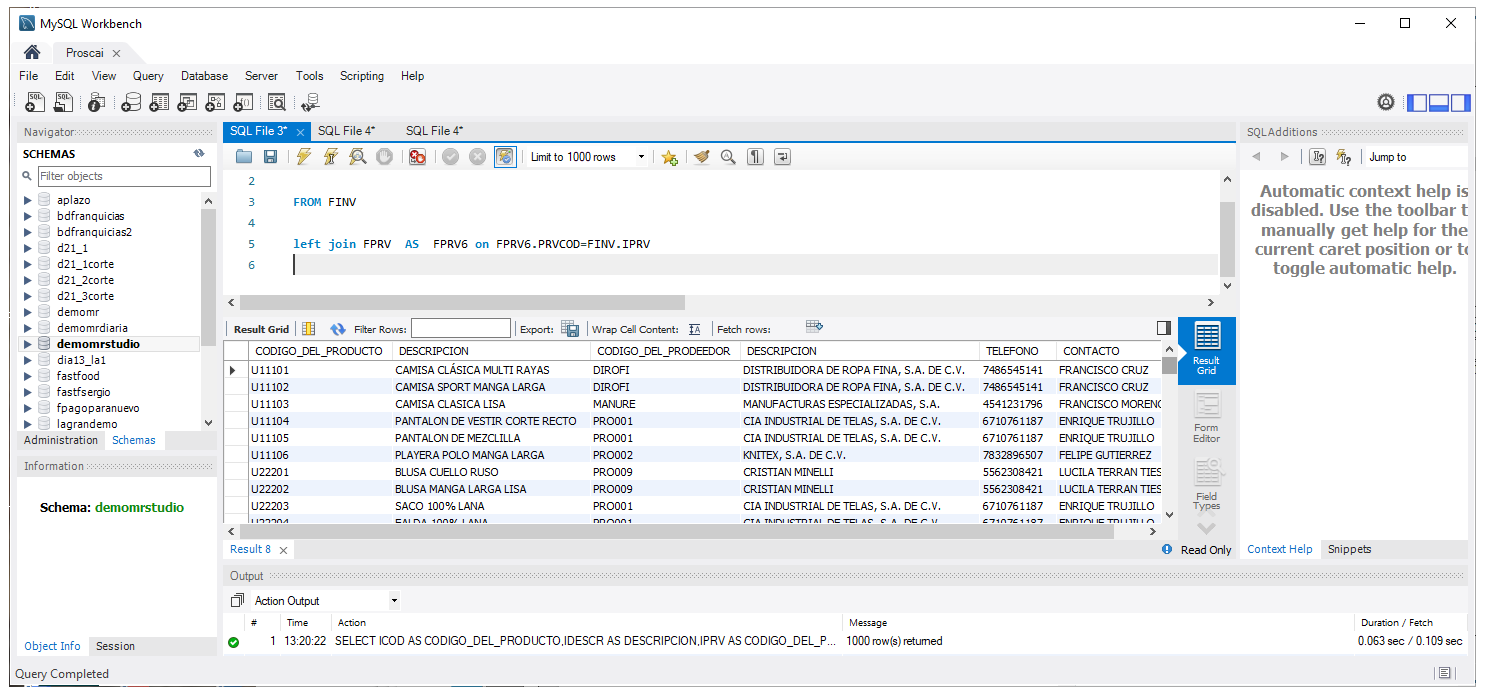Refresh result grid data icon
The width and height of the screenshot is (1486, 697).
[338, 329]
